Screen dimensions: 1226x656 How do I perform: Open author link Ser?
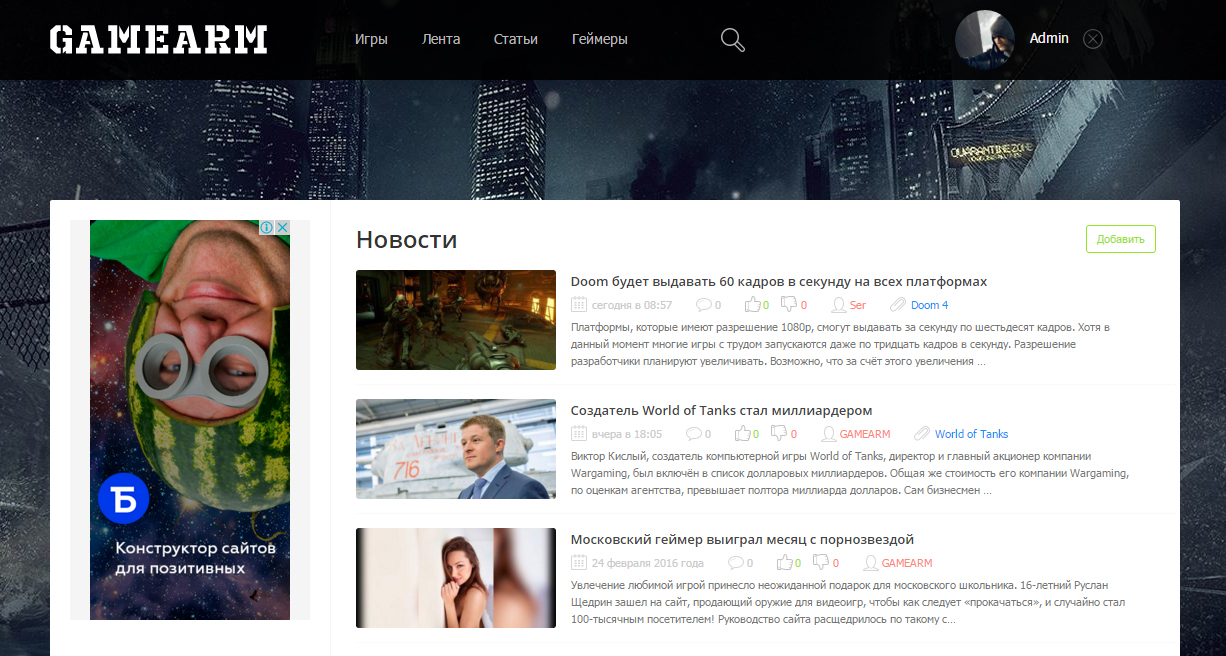pos(857,305)
